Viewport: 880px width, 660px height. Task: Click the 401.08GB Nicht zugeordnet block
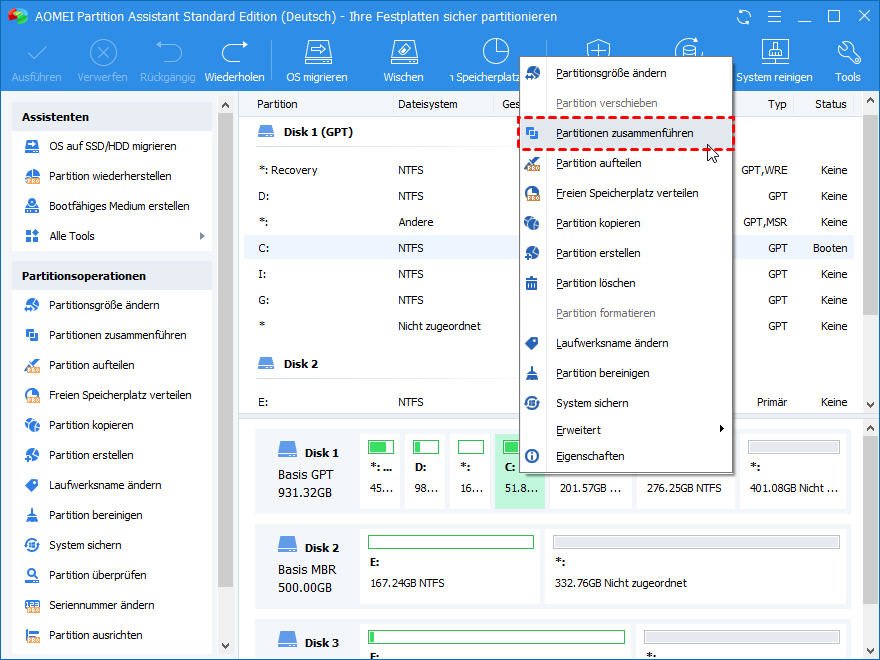pyautogui.click(x=794, y=470)
